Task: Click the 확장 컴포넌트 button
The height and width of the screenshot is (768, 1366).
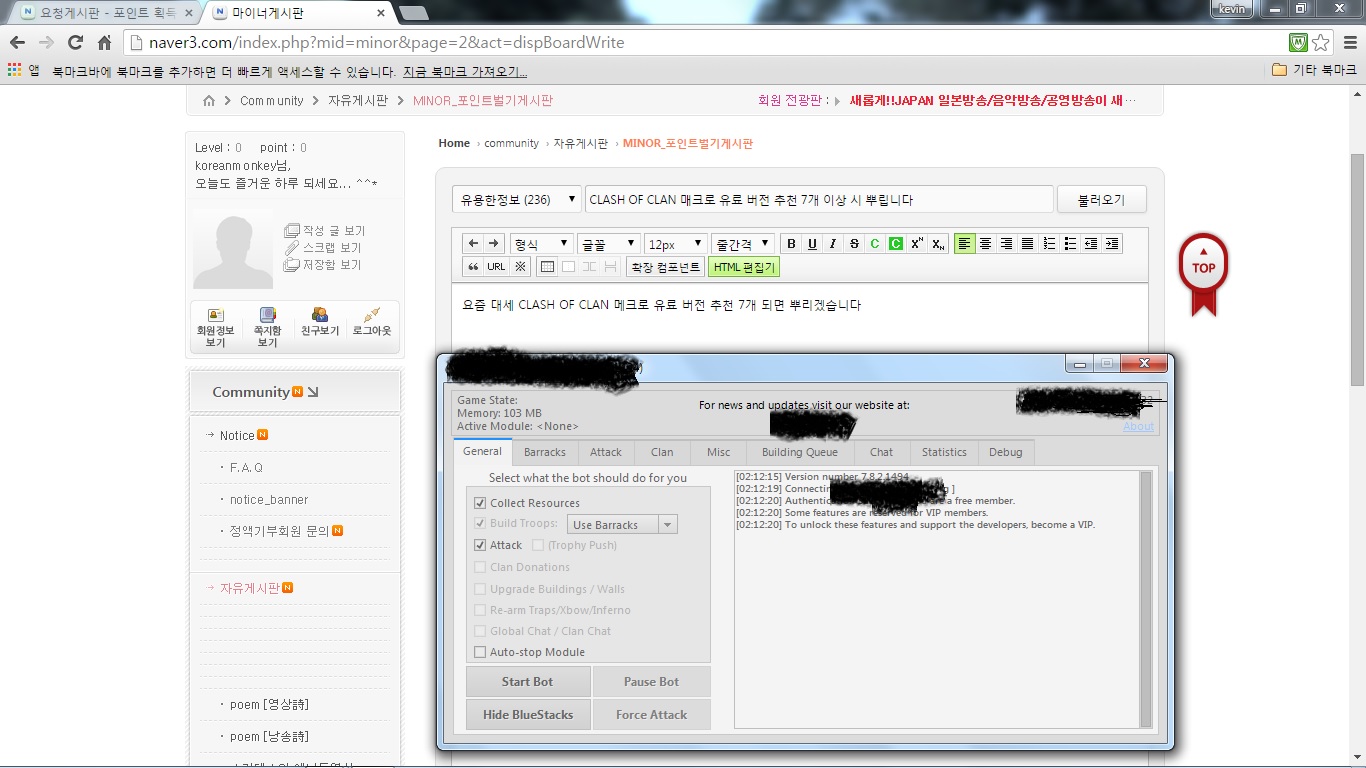Action: pyautogui.click(x=665, y=267)
